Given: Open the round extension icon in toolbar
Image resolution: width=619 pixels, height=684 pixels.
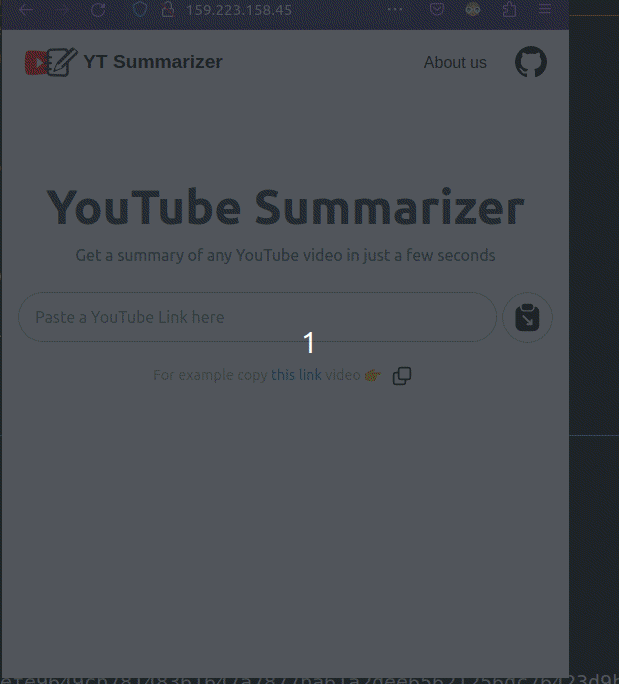Looking at the screenshot, I should point(473,9).
